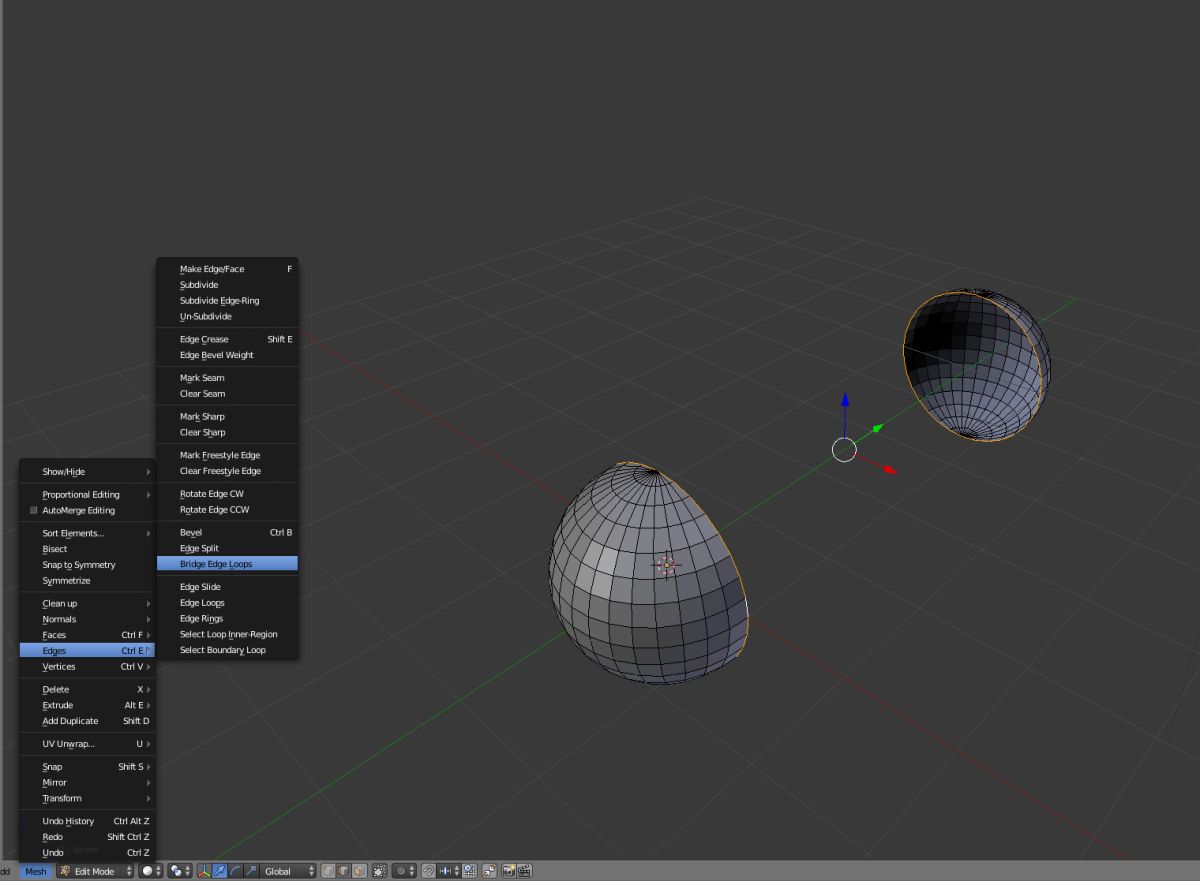
Task: Choose Edge Rings
Action: [x=227, y=619]
